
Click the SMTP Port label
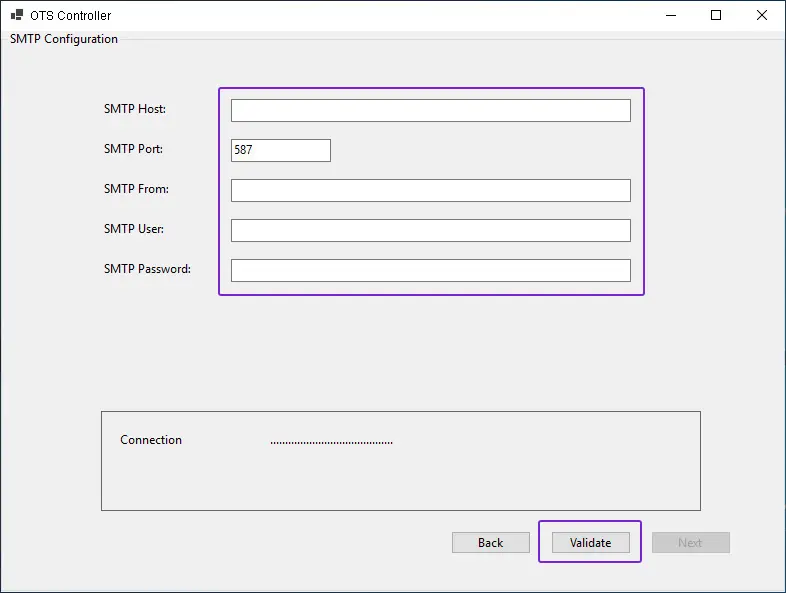[x=133, y=149]
